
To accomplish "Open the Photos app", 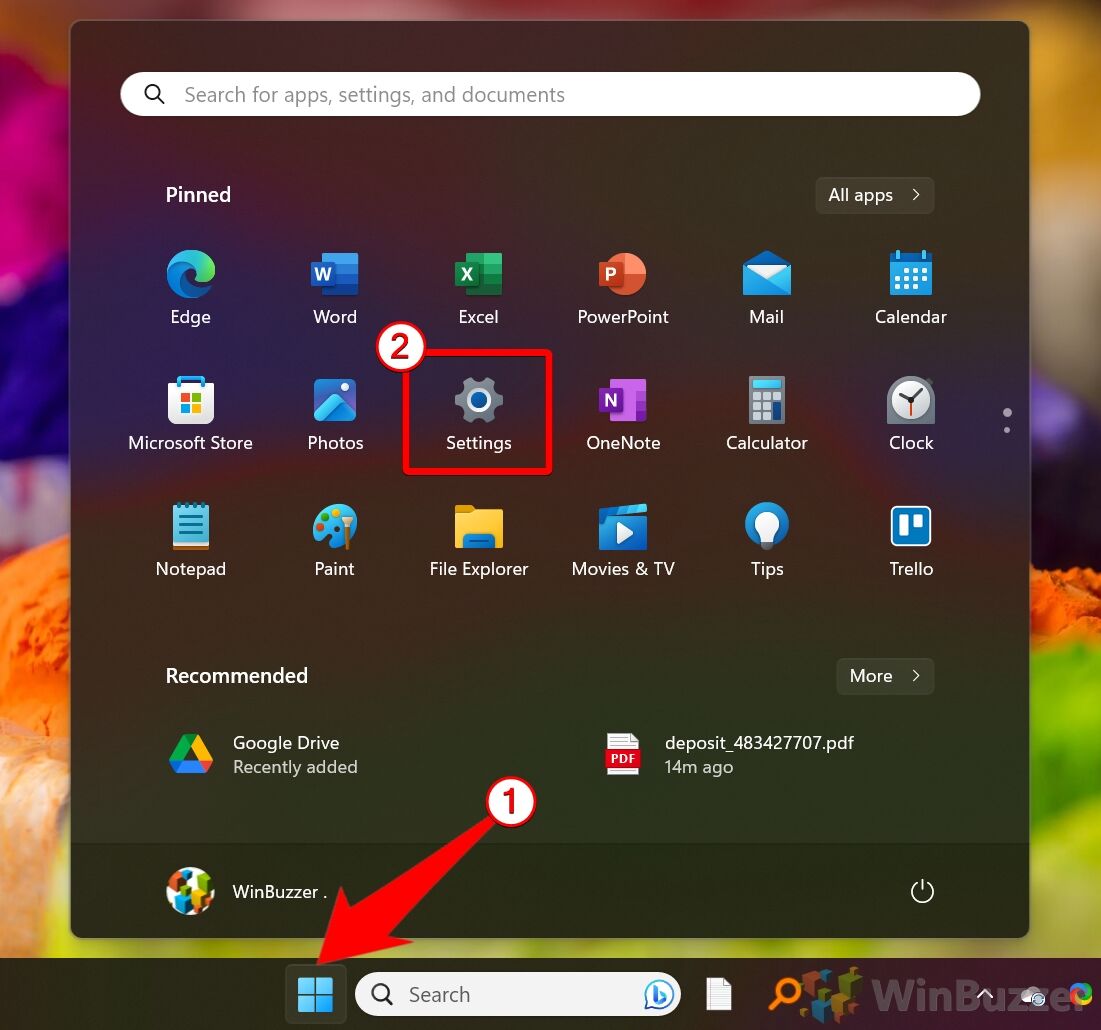I will [x=335, y=413].
